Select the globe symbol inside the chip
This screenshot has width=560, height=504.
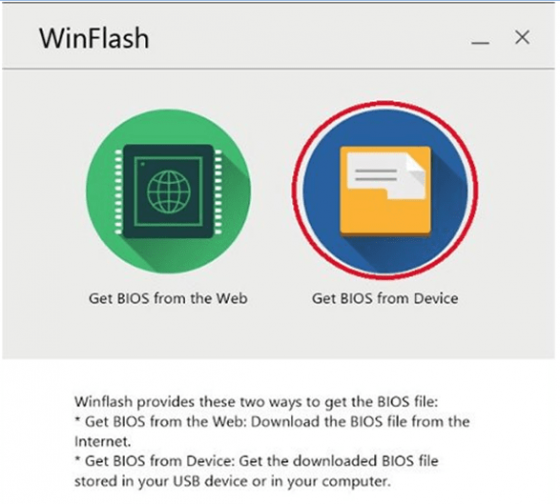(169, 191)
